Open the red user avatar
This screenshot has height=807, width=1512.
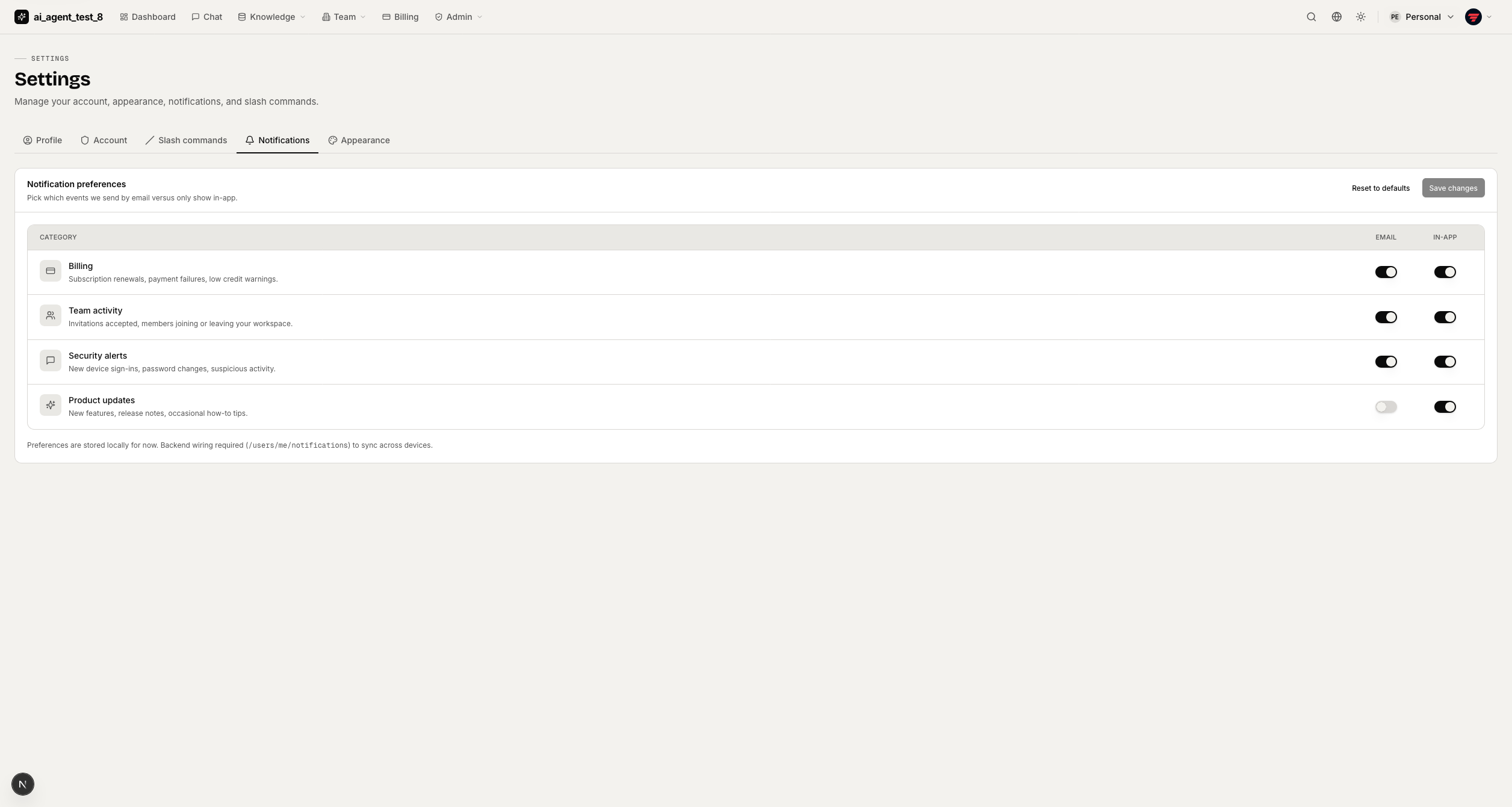[x=1473, y=17]
